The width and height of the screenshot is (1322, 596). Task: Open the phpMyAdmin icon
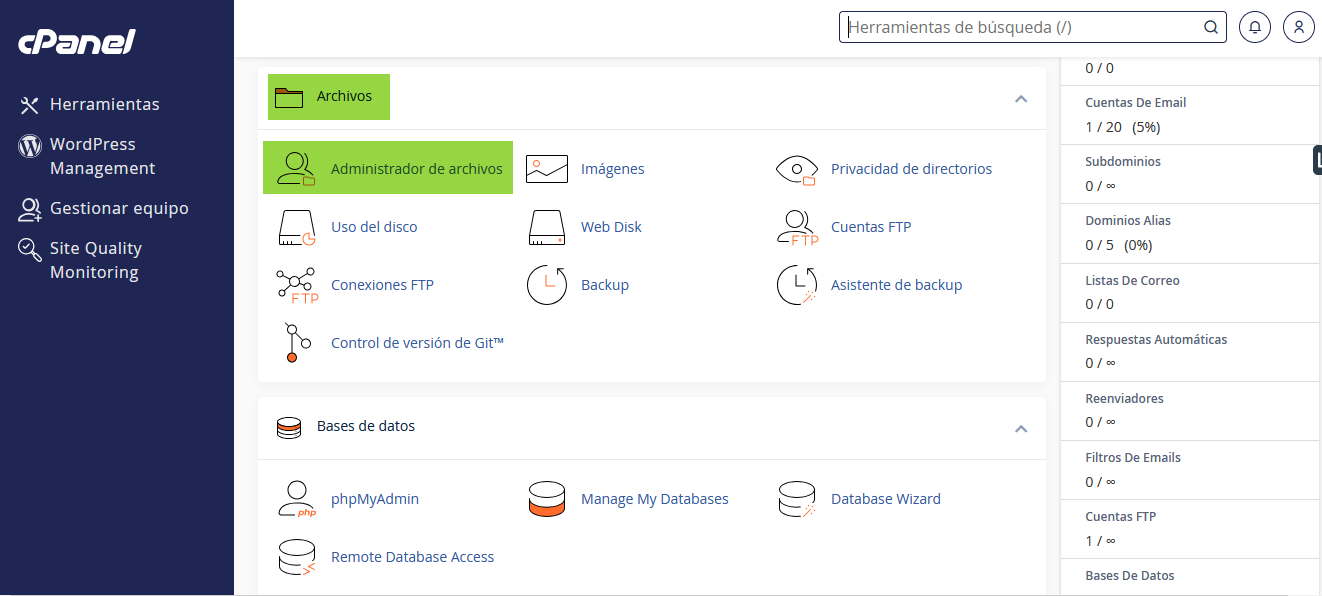[296, 499]
